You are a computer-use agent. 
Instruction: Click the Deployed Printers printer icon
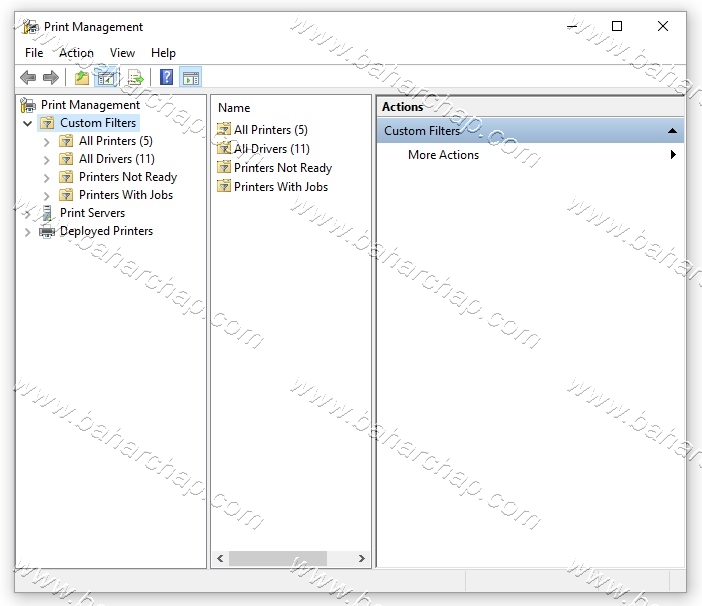pos(47,231)
